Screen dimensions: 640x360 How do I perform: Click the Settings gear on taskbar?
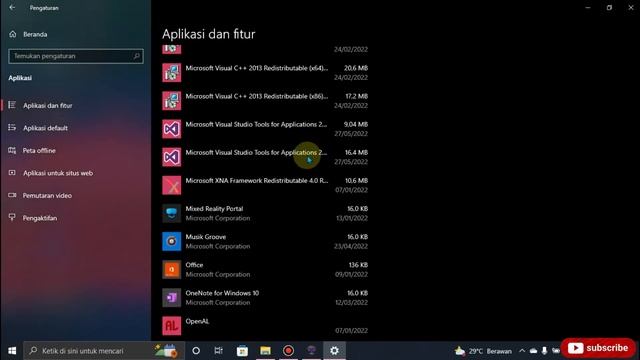pos(334,351)
